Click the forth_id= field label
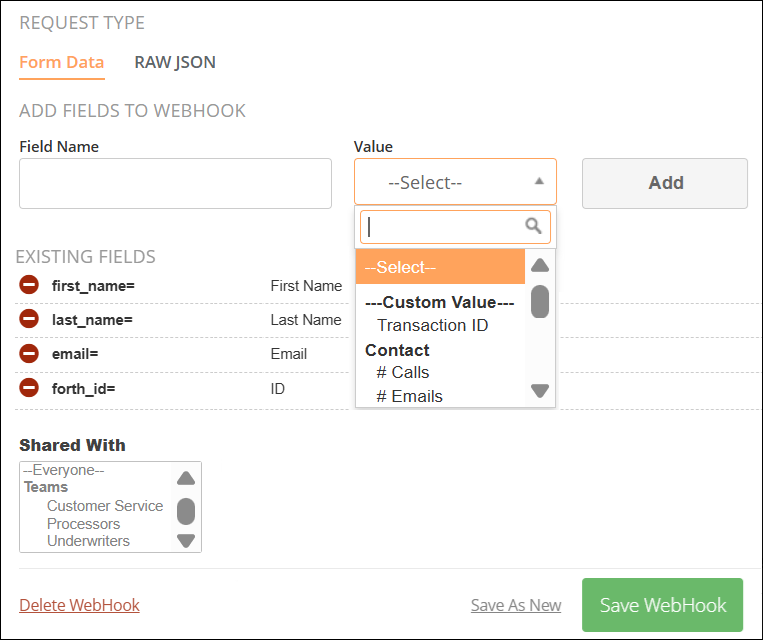Image resolution: width=763 pixels, height=640 pixels. (84, 389)
